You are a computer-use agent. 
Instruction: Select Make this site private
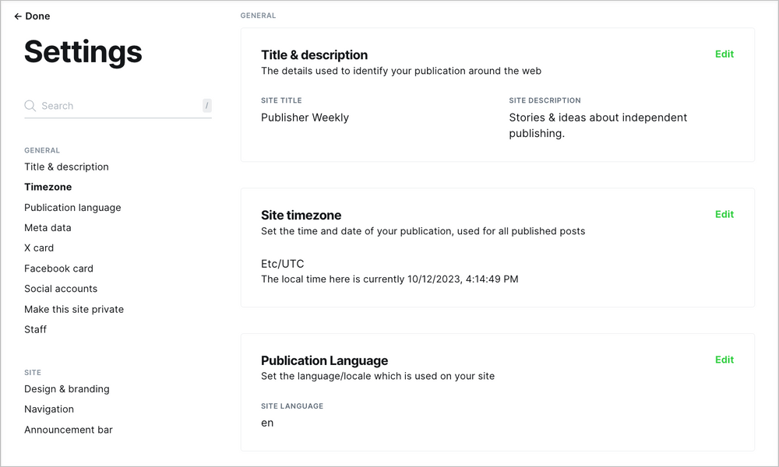pyautogui.click(x=74, y=310)
